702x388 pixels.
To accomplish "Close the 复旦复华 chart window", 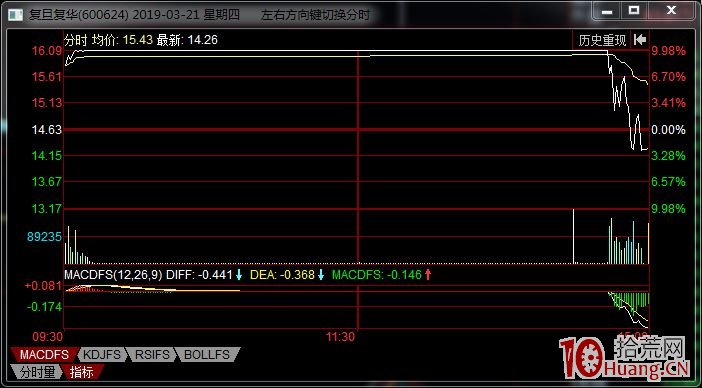I will pyautogui.click(x=672, y=11).
